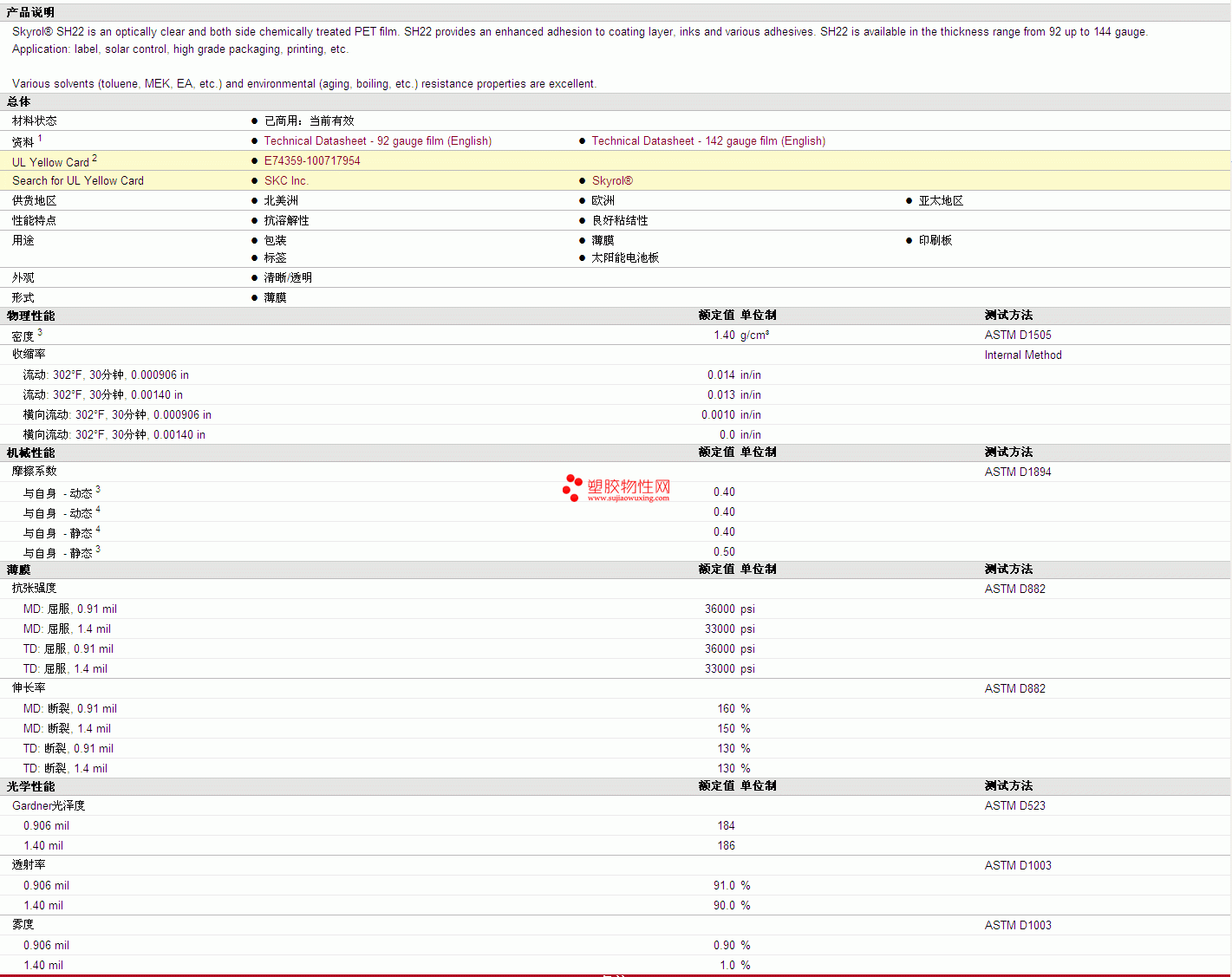Click the elongation value 160 %
This screenshot has width=1232, height=977.
pyautogui.click(x=733, y=709)
